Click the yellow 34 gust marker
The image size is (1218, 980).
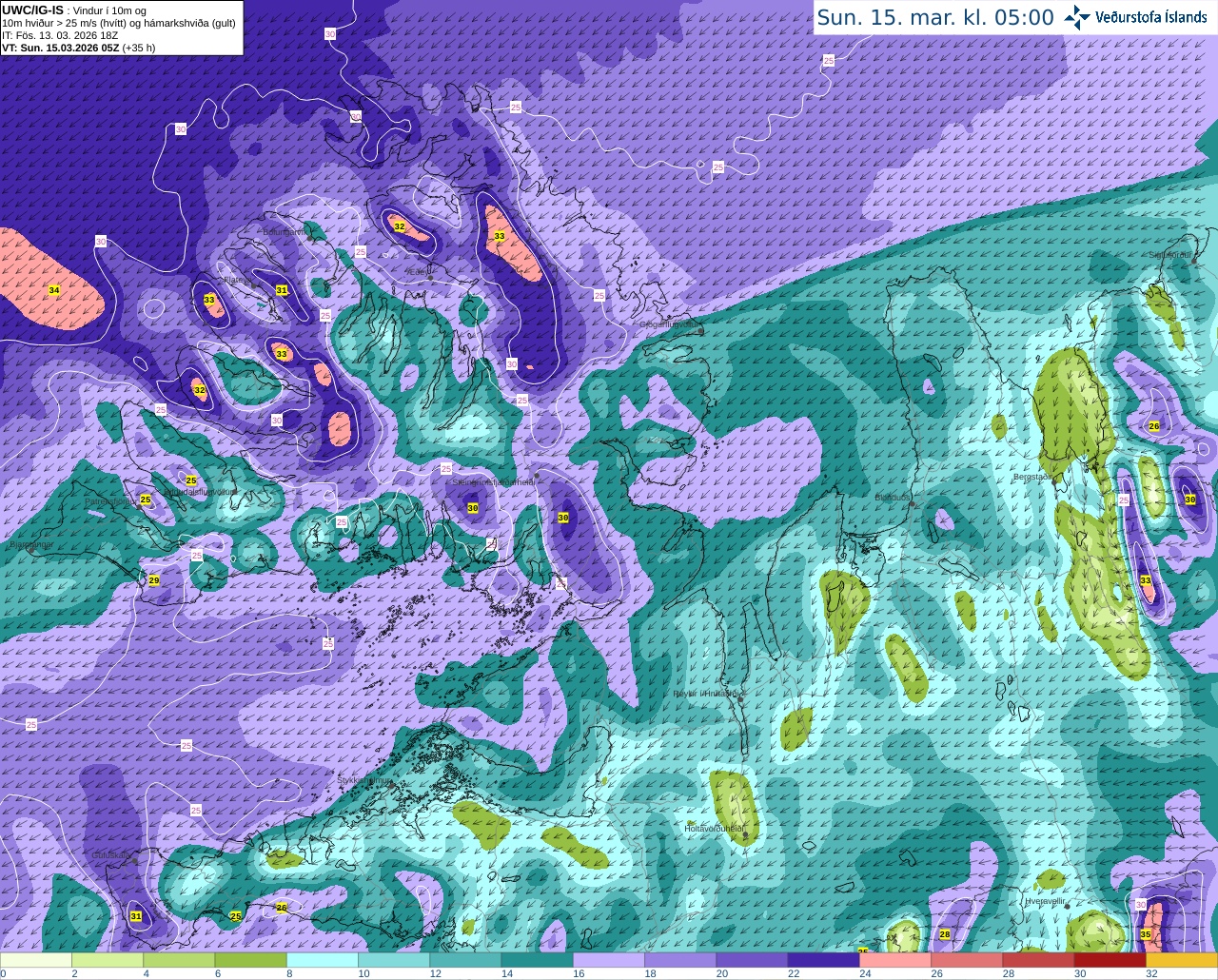(x=54, y=289)
